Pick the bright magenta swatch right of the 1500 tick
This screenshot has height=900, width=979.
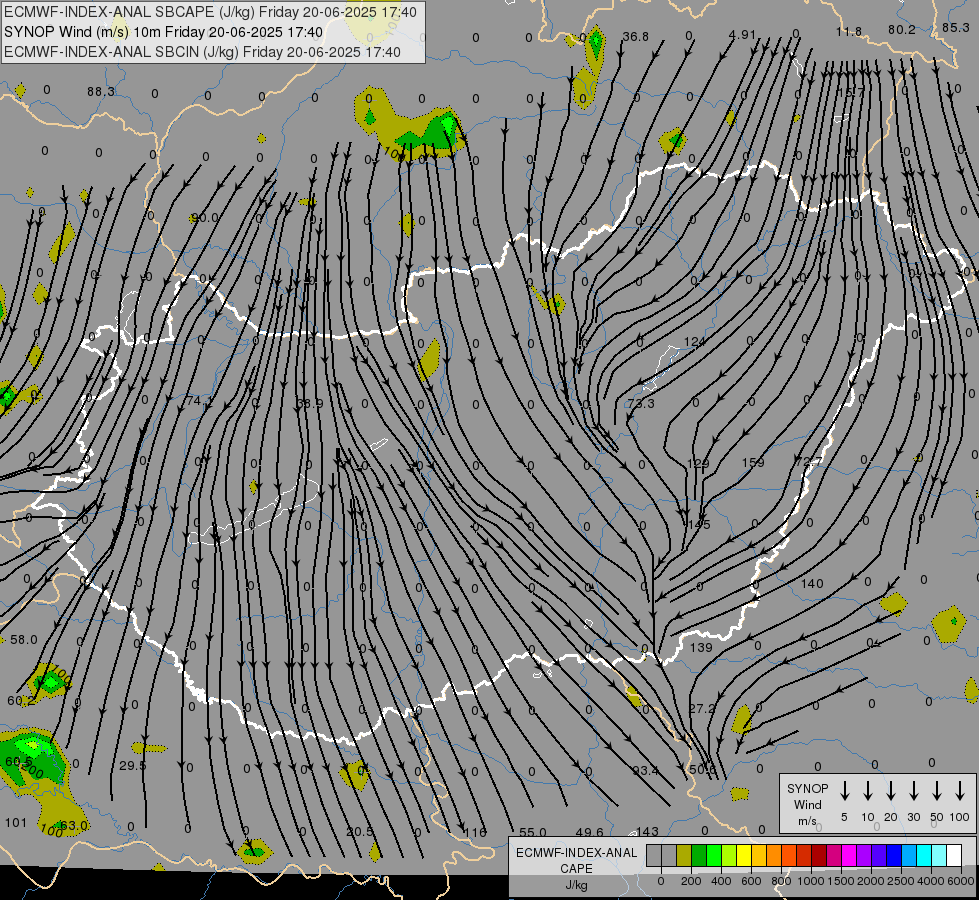pyautogui.click(x=849, y=856)
